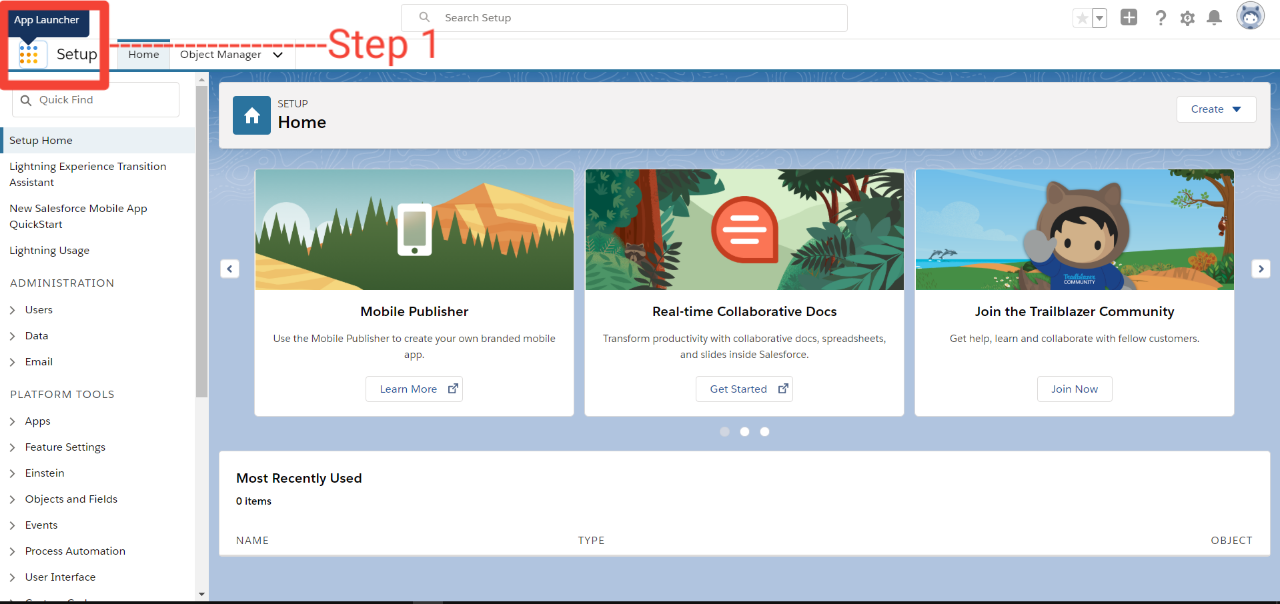Open the notifications bell icon

tap(1214, 17)
